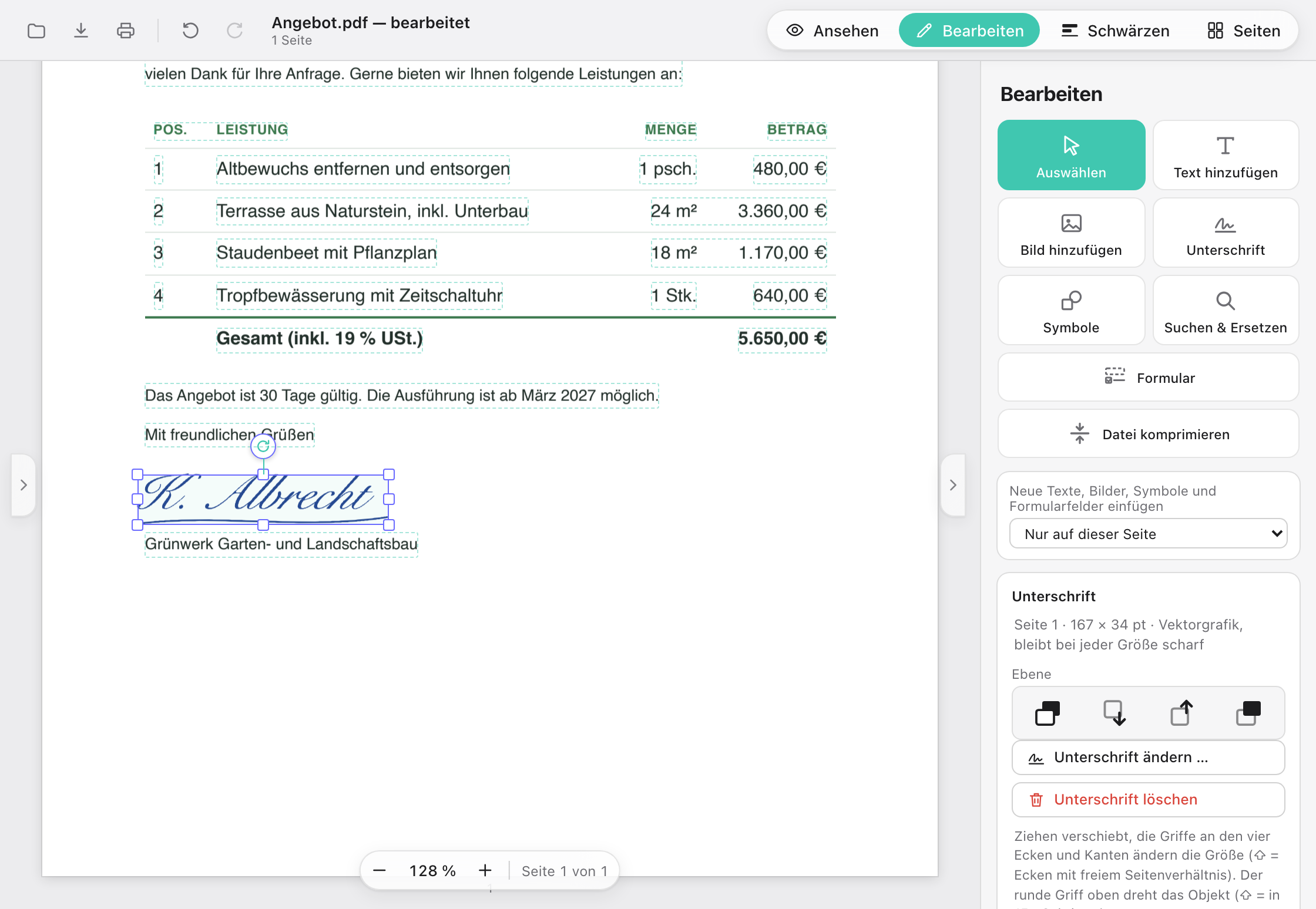Choose the Bild hinzufügen tool
This screenshot has width=1316, height=909.
pos(1071,233)
